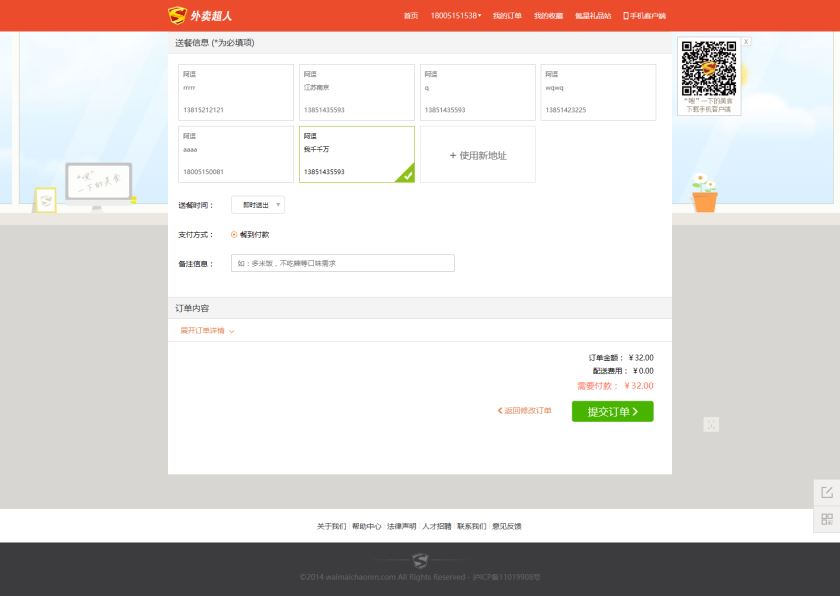
Task: Open 人才招聘 in the footer
Action: tap(437, 526)
